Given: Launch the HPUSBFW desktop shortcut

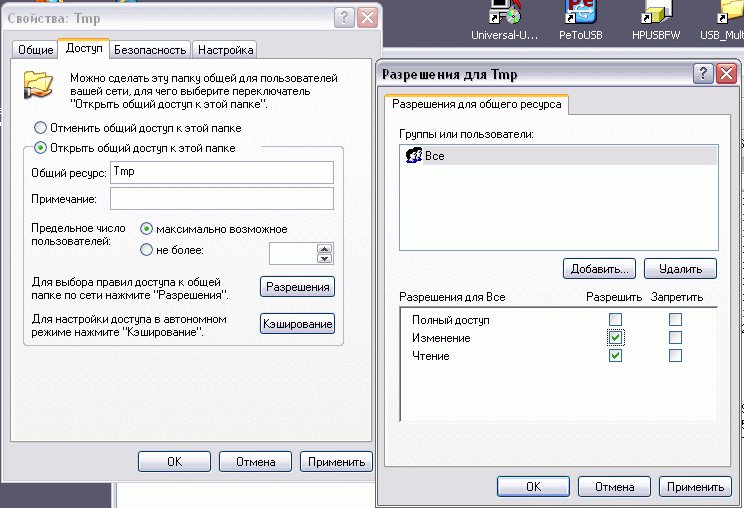Looking at the screenshot, I should (x=655, y=14).
